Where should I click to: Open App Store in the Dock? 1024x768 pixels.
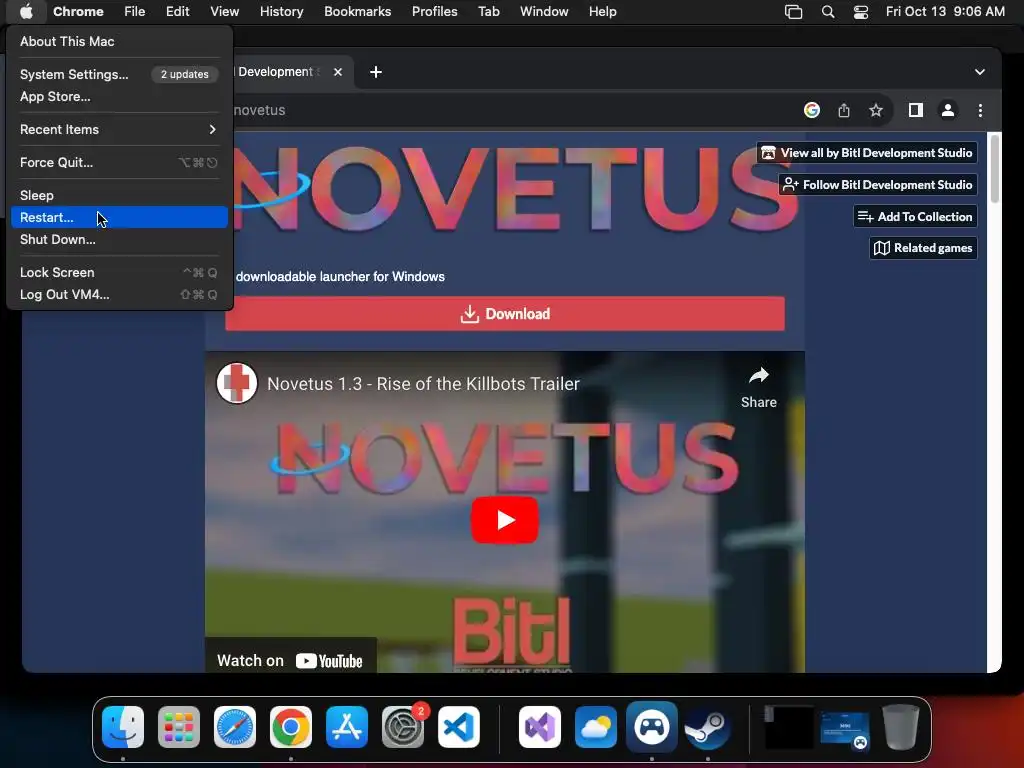[347, 727]
